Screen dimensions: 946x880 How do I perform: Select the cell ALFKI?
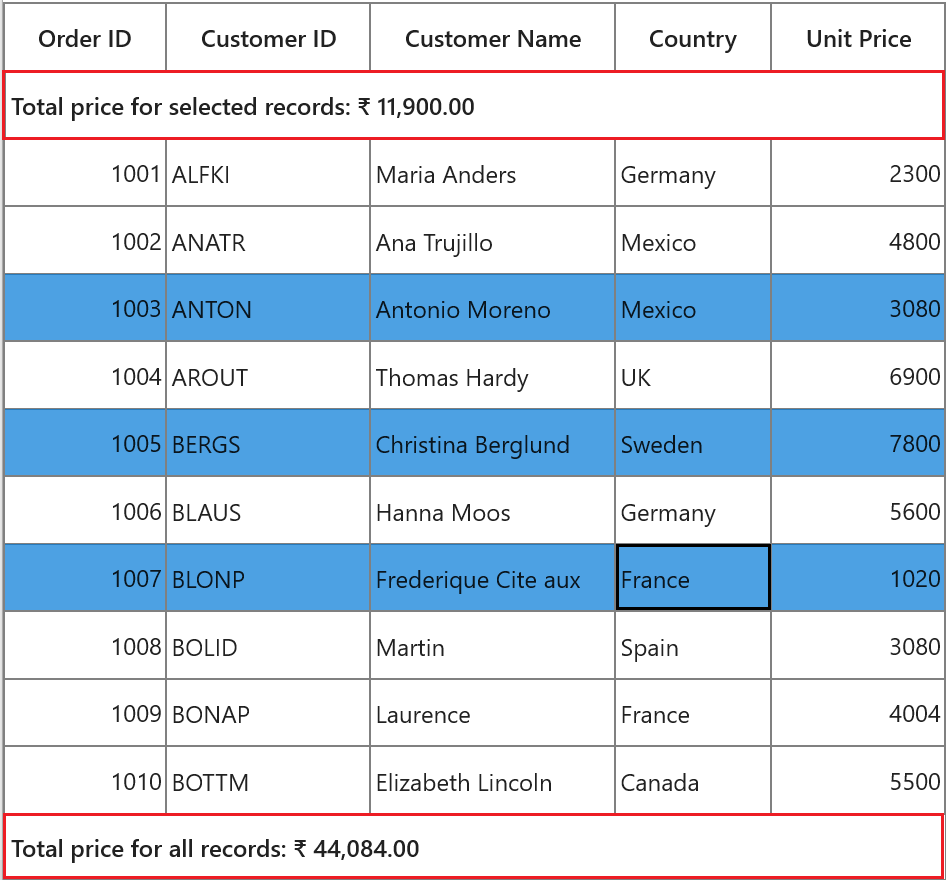pos(268,173)
